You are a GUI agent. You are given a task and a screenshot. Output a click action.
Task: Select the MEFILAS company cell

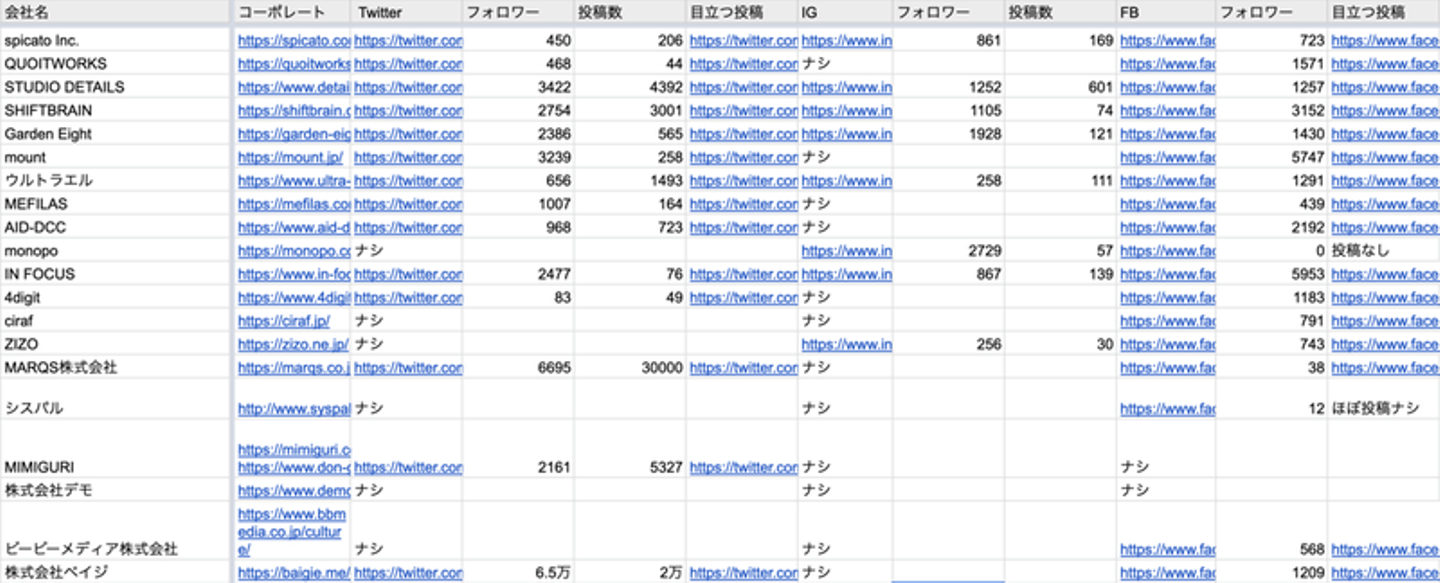point(116,204)
